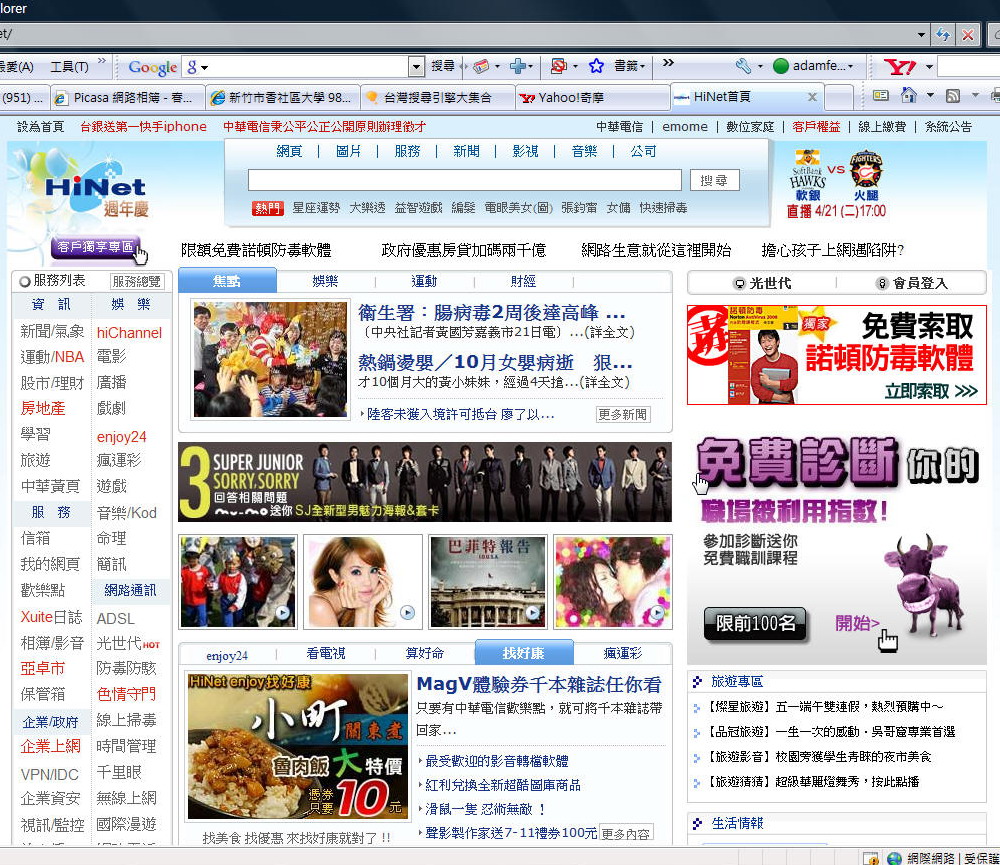This screenshot has width=1000, height=865.
Task: Click the HiNet 搜尋 button
Action: pyautogui.click(x=714, y=180)
